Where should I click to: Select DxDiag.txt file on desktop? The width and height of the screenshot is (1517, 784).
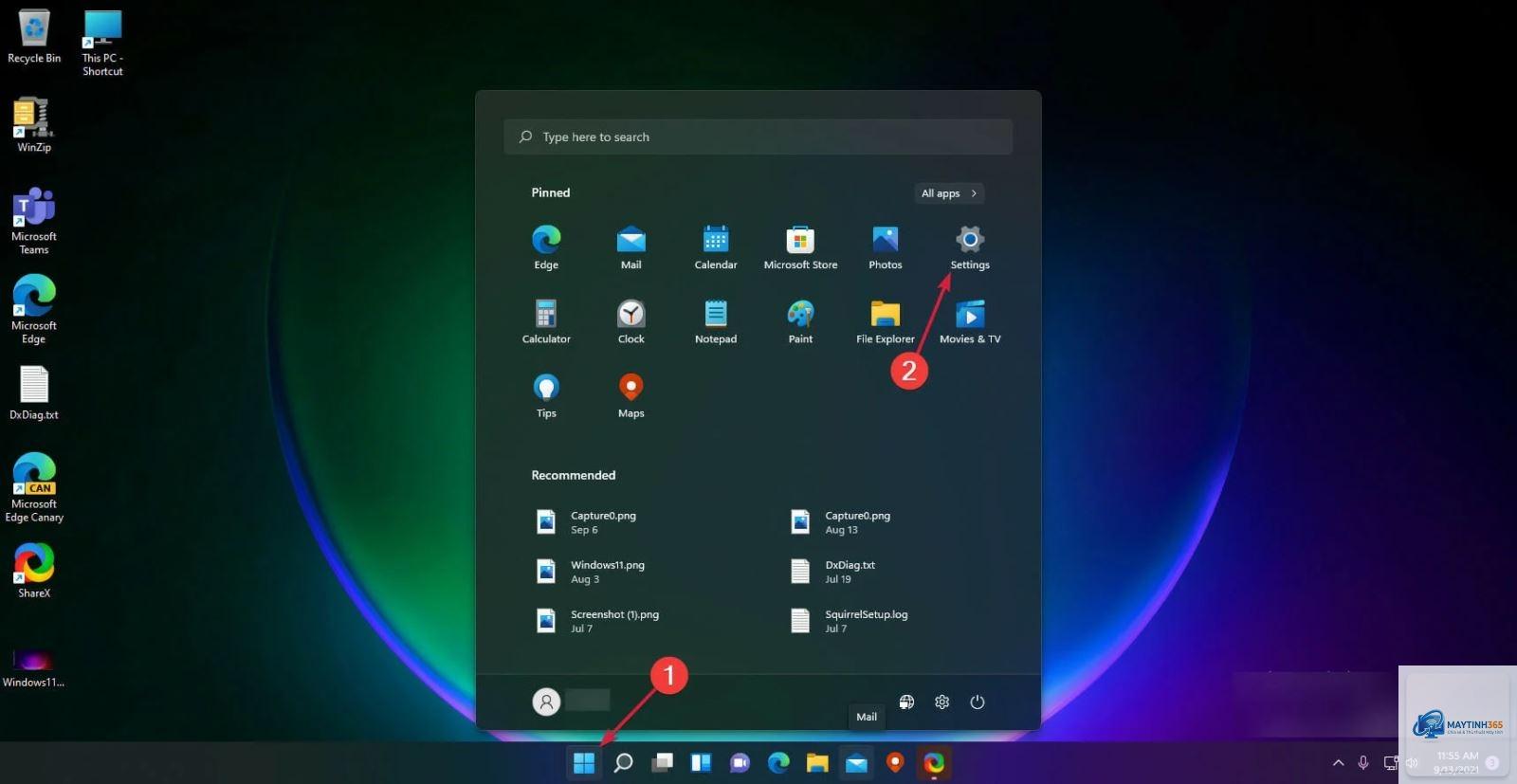point(34,393)
